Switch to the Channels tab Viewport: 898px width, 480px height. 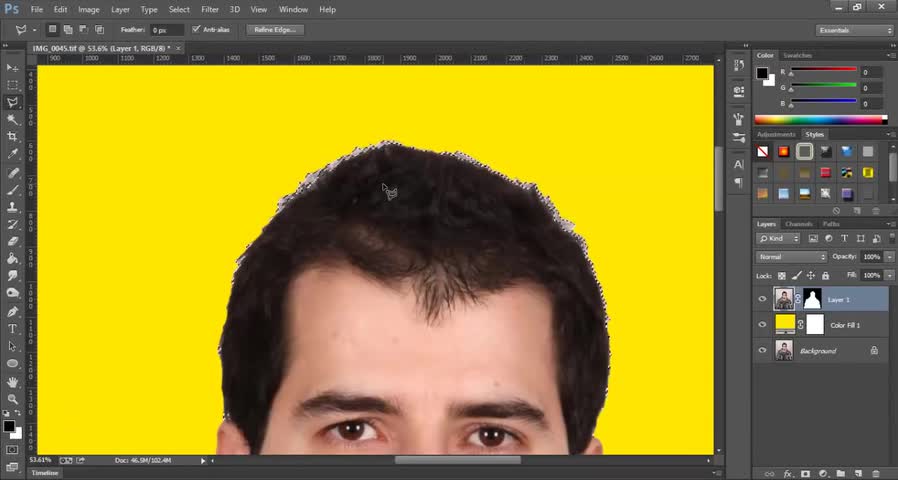tap(798, 224)
